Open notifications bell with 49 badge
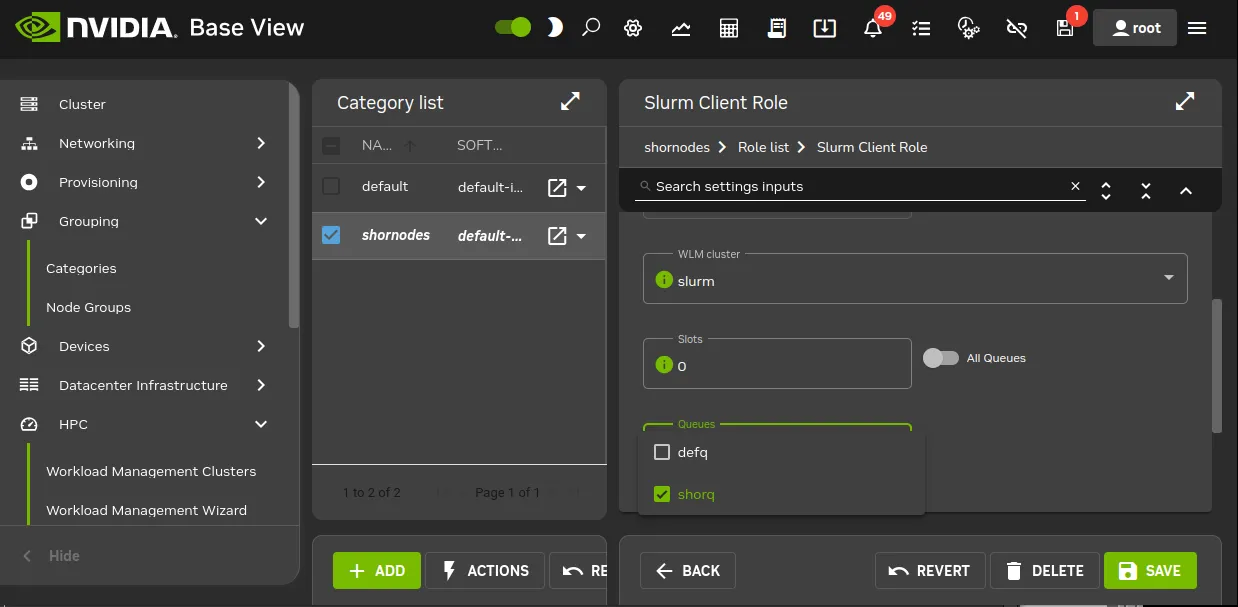This screenshot has width=1238, height=607. [x=873, y=27]
